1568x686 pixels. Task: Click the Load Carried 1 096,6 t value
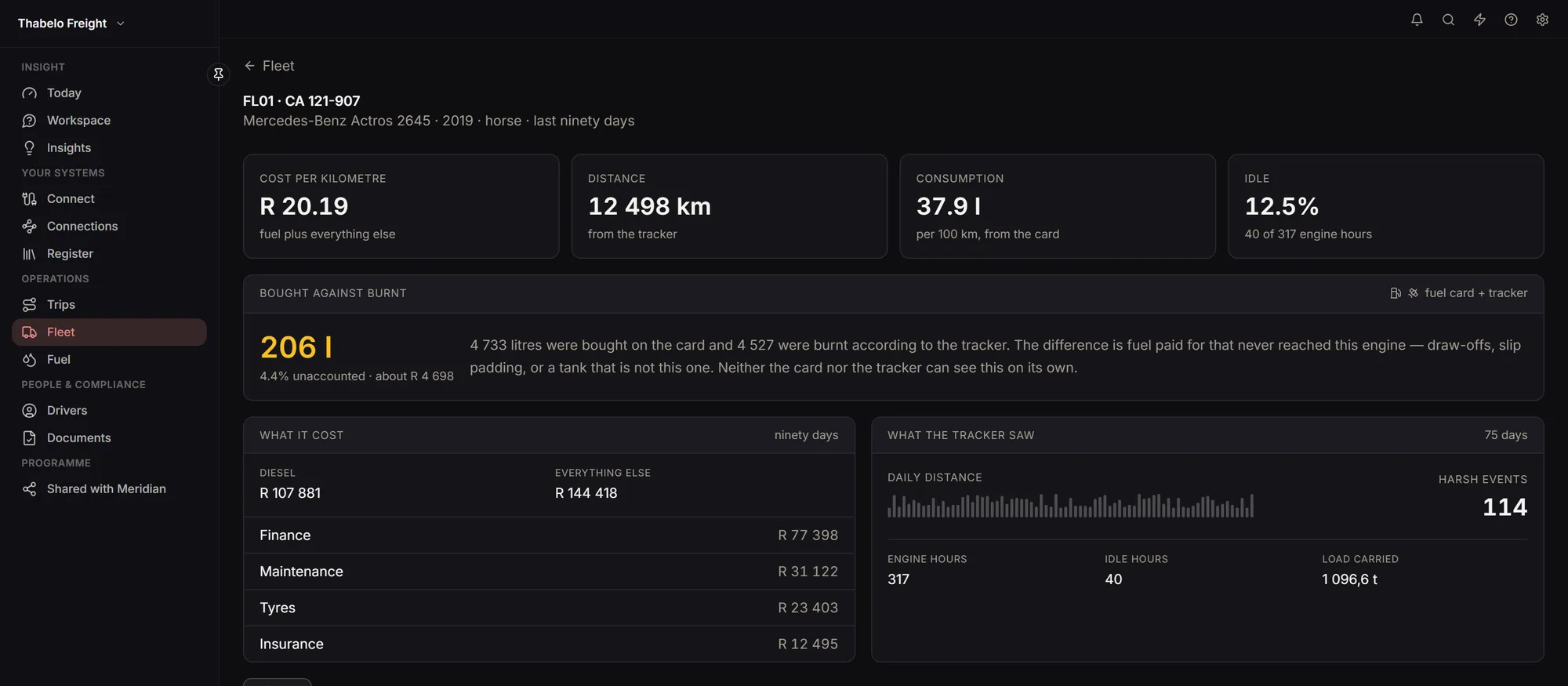coord(1349,579)
